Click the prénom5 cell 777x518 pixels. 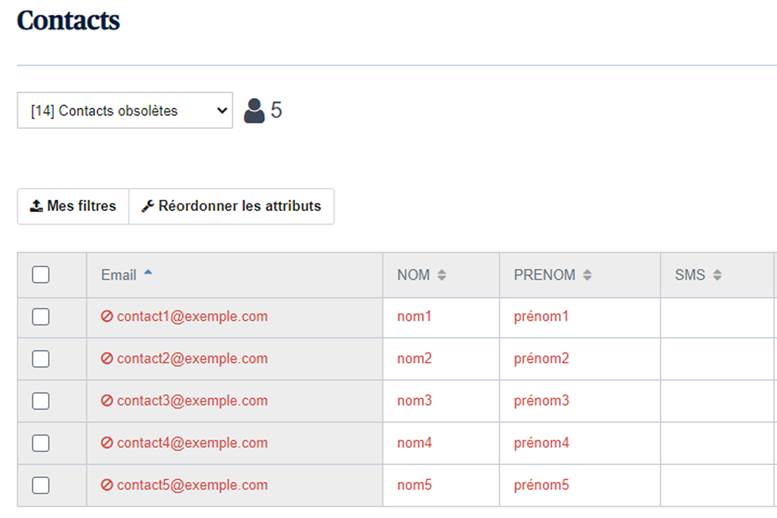pyautogui.click(x=541, y=485)
